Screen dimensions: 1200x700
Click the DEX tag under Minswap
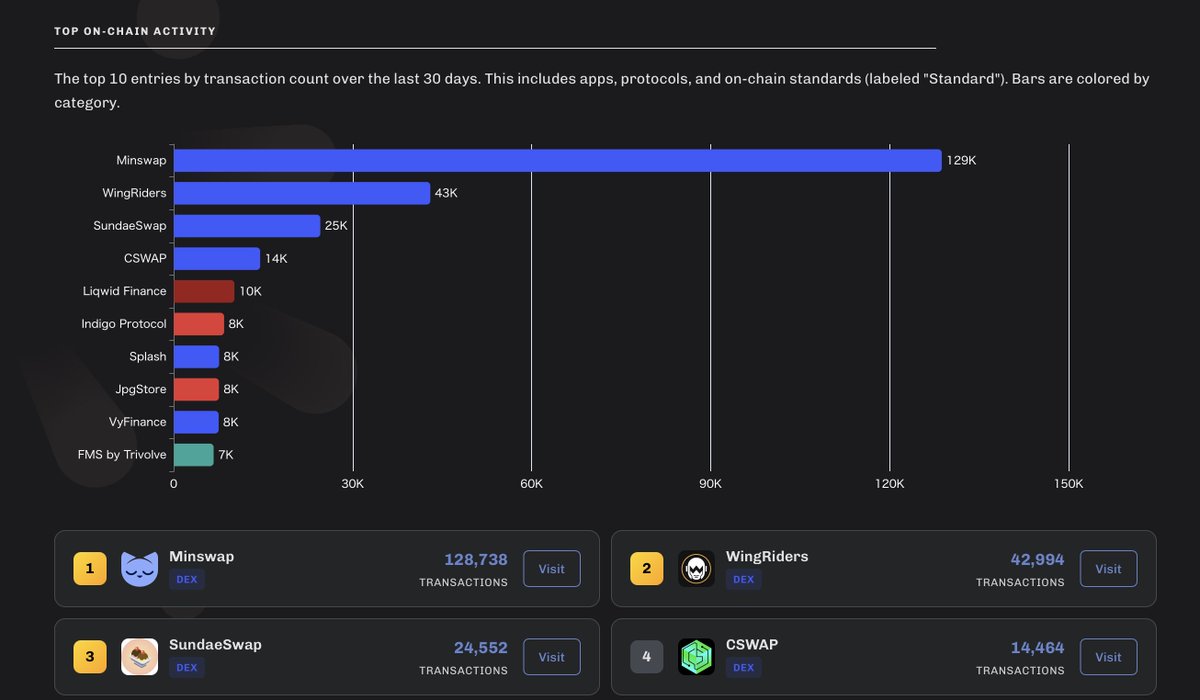click(187, 580)
